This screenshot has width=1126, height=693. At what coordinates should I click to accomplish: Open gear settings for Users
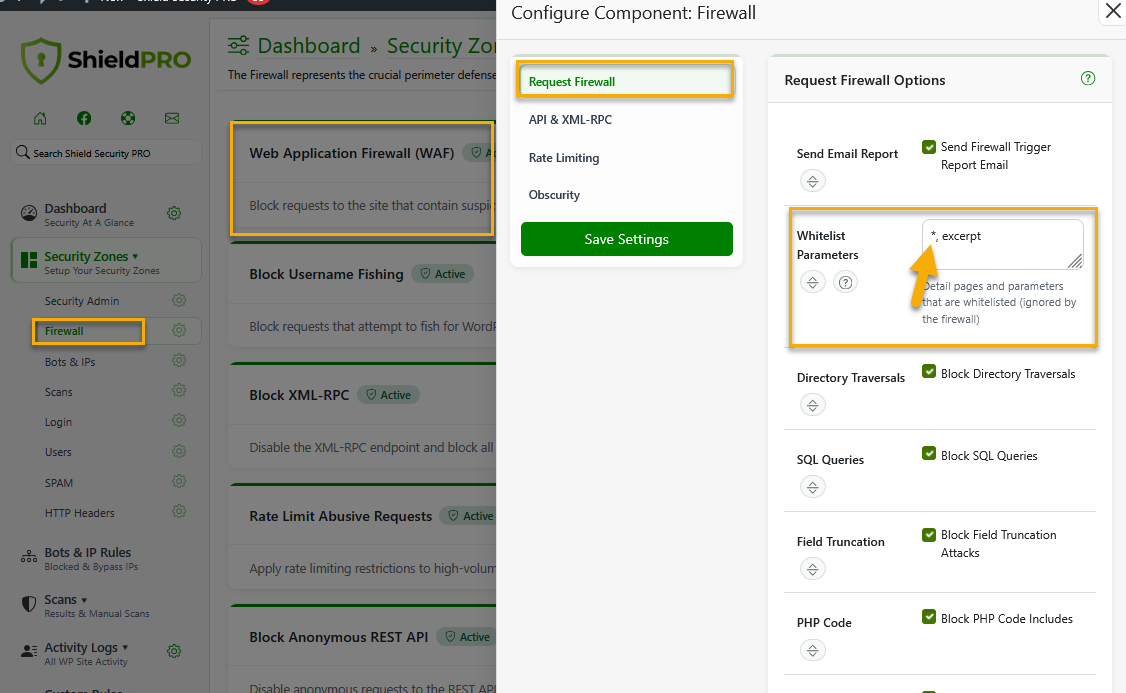[179, 451]
